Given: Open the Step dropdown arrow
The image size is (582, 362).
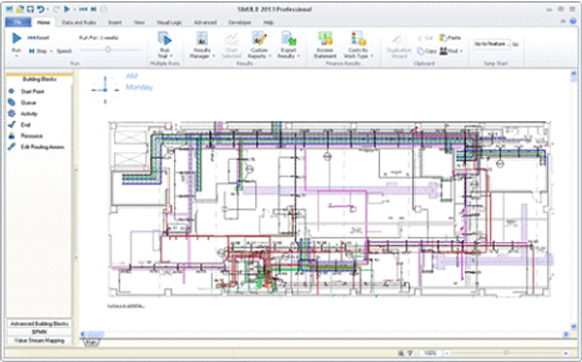Looking at the screenshot, I should (51, 51).
